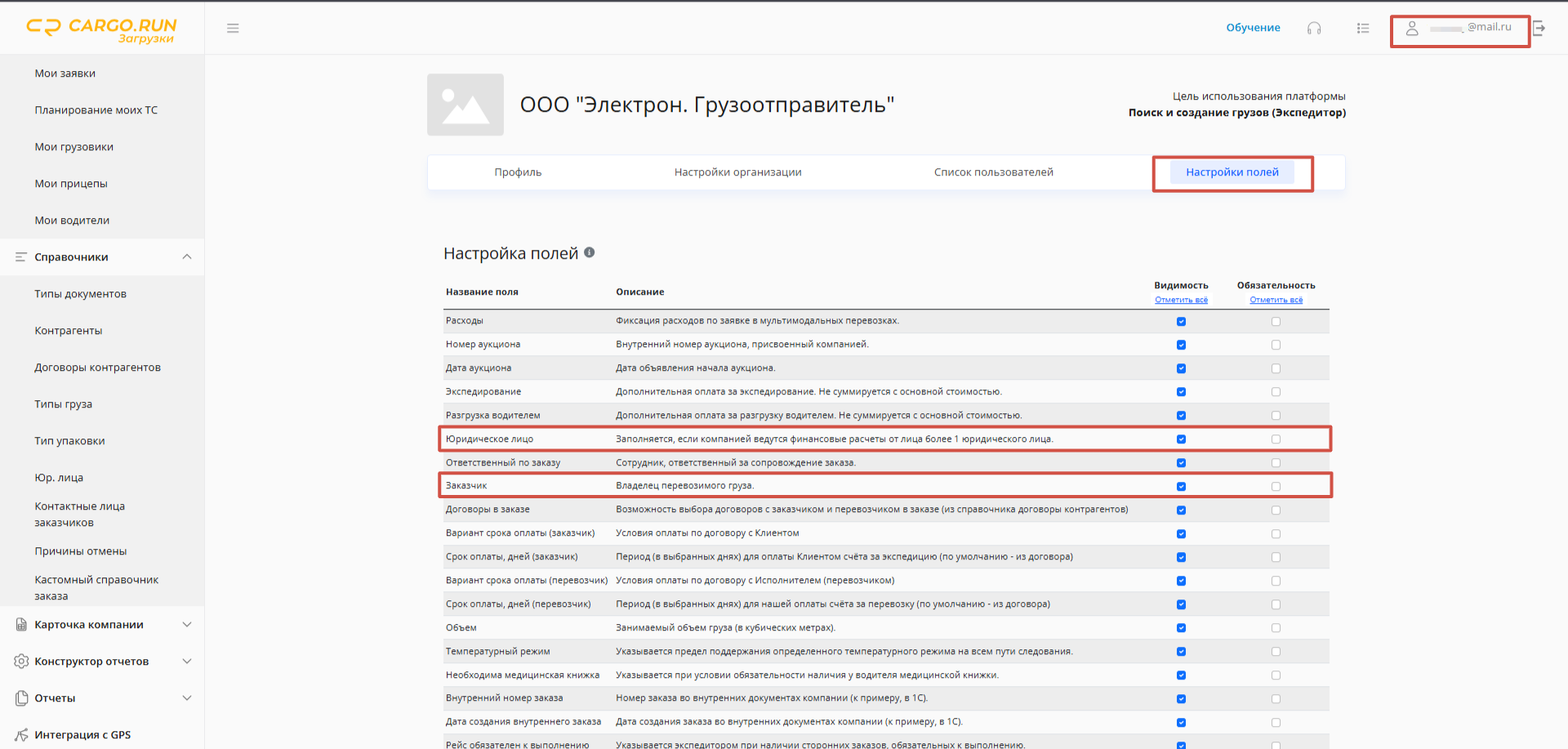Screen dimensions: 1568x749
Task: Click the user profile icon
Action: point(1412,29)
